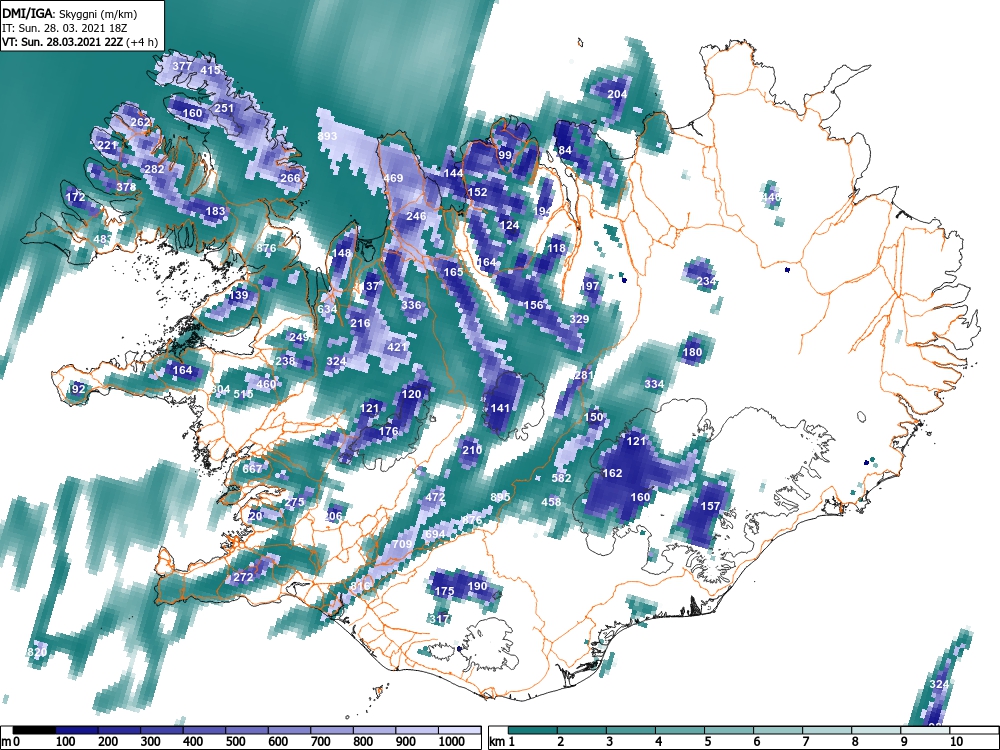
Task: Click the 156 visibility value
Action: pyautogui.click(x=533, y=305)
